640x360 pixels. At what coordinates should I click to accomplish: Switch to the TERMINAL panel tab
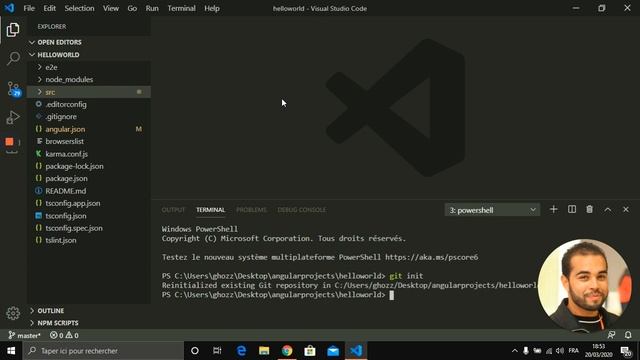click(210, 210)
